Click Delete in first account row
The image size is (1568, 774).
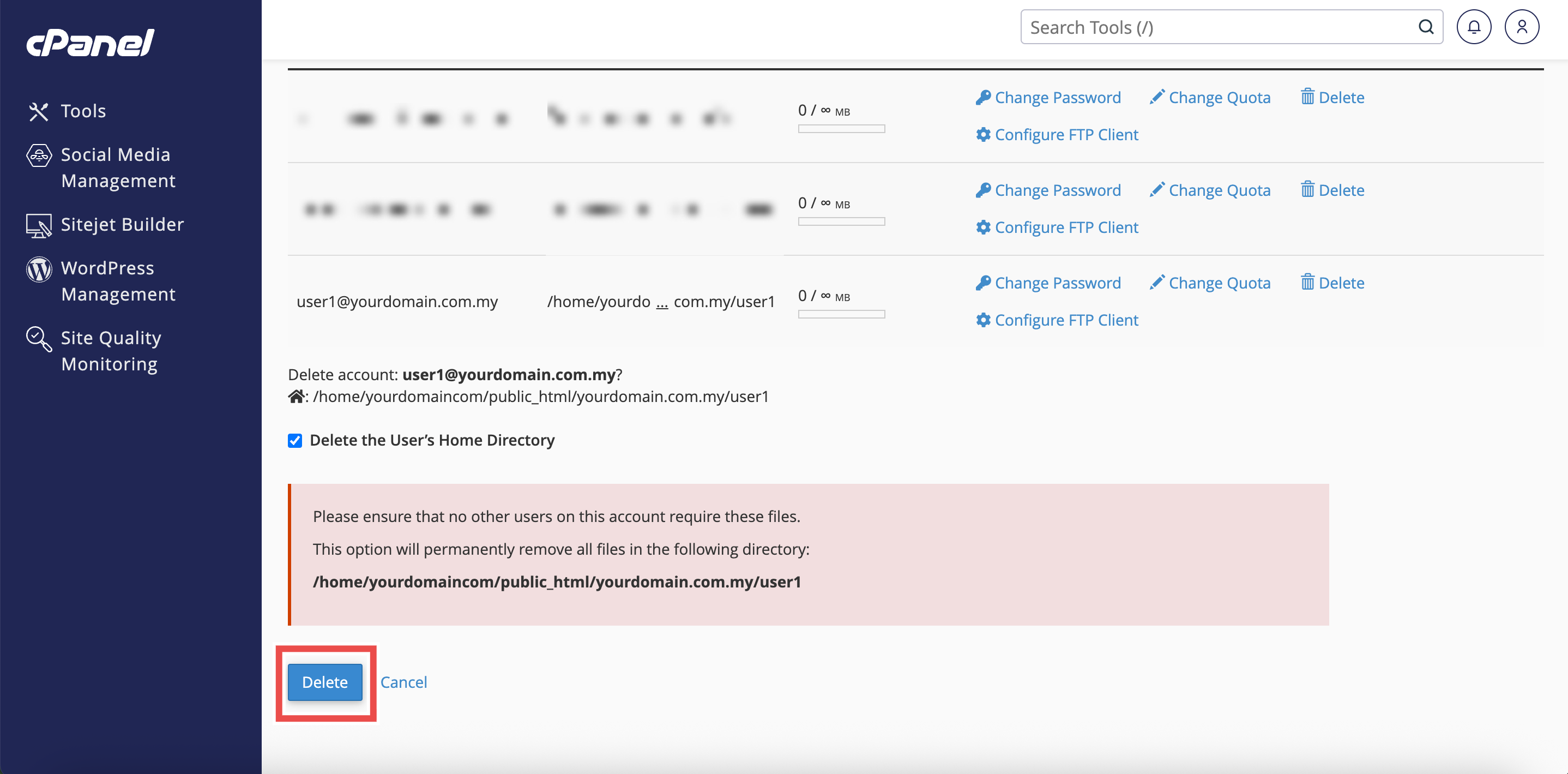[1341, 98]
